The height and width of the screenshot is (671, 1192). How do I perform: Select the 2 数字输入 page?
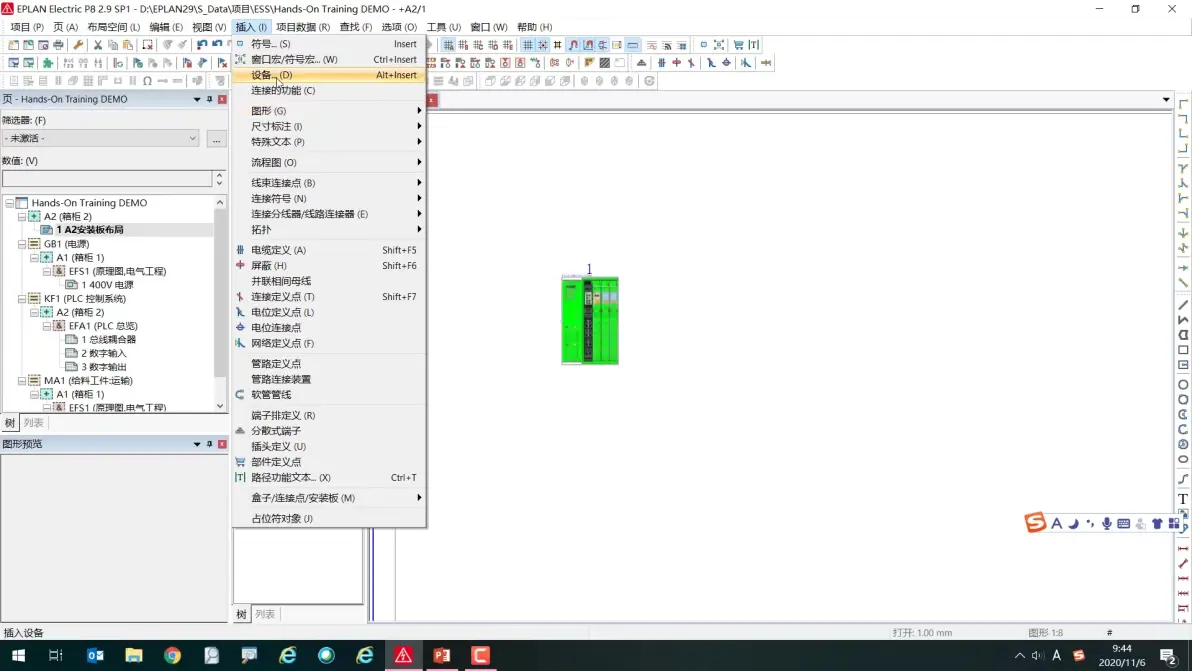tap(103, 353)
